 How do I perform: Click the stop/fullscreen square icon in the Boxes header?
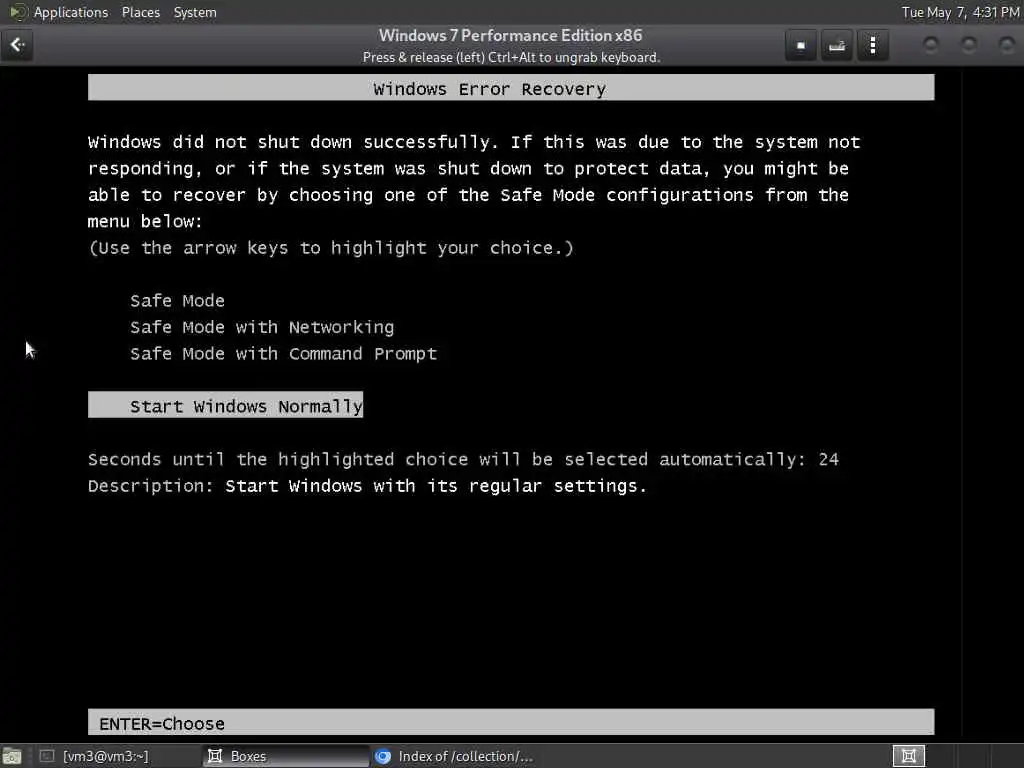(x=801, y=46)
